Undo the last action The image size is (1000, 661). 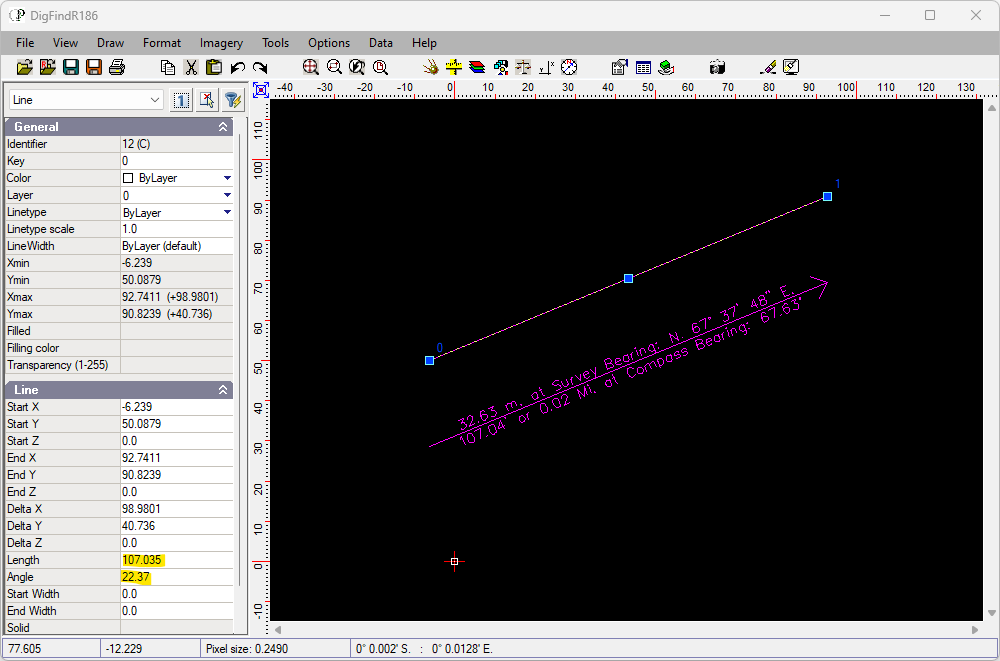237,67
